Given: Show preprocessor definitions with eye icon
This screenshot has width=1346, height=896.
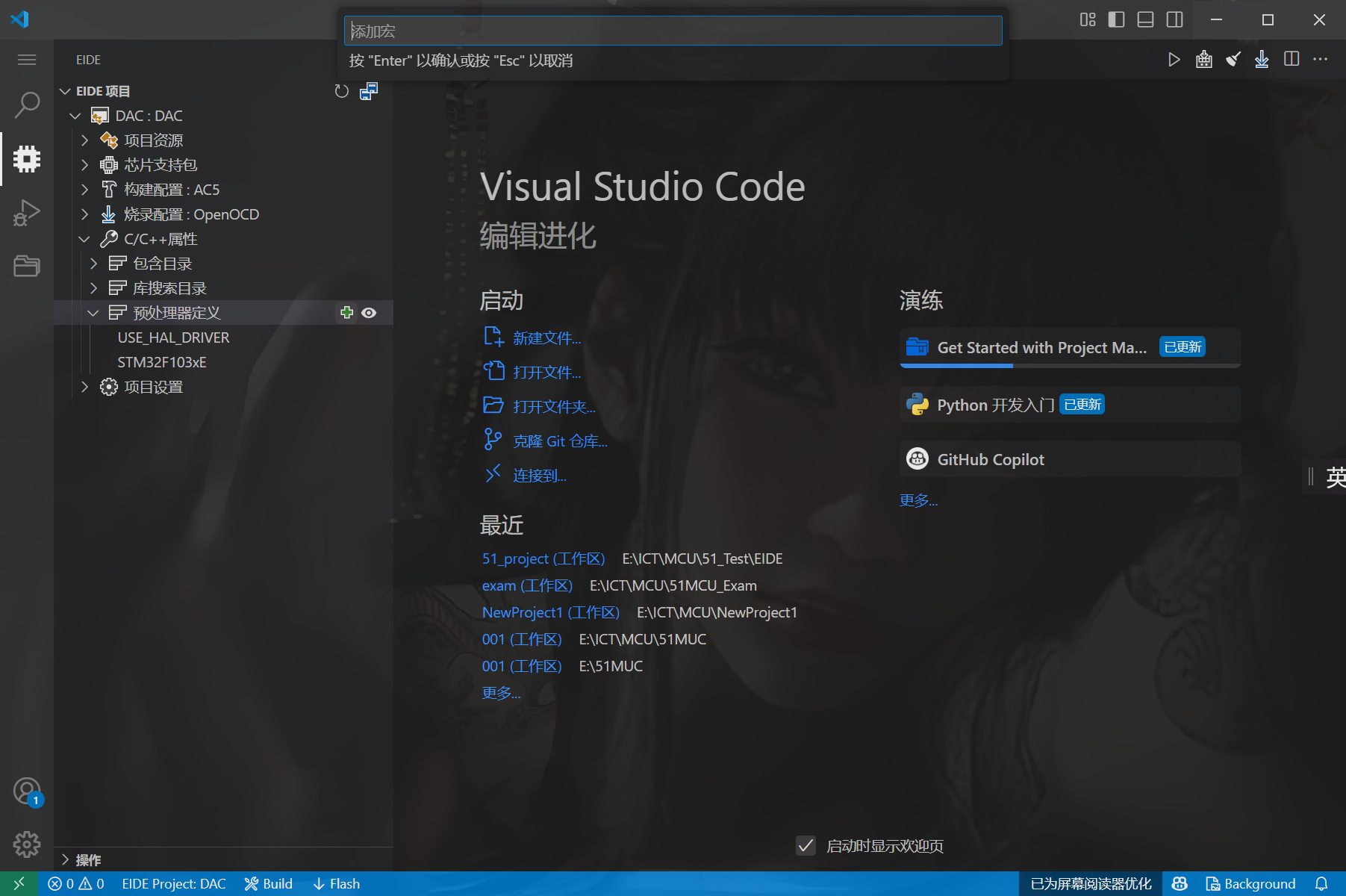Looking at the screenshot, I should click(369, 313).
